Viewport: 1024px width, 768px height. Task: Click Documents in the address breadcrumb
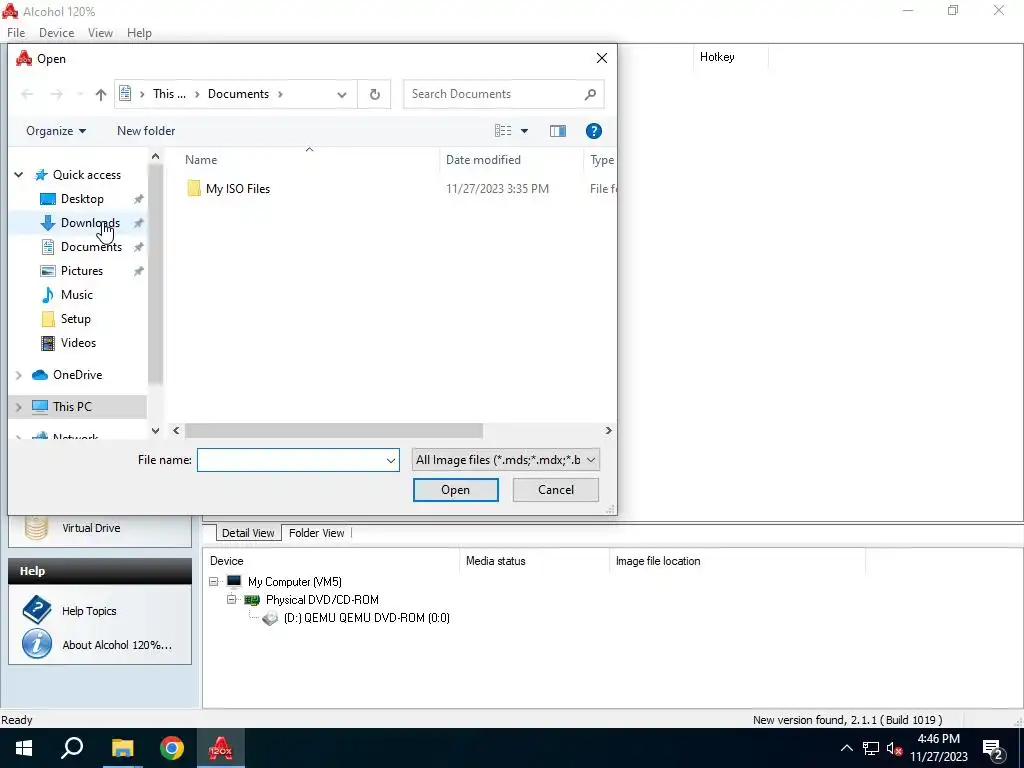238,94
